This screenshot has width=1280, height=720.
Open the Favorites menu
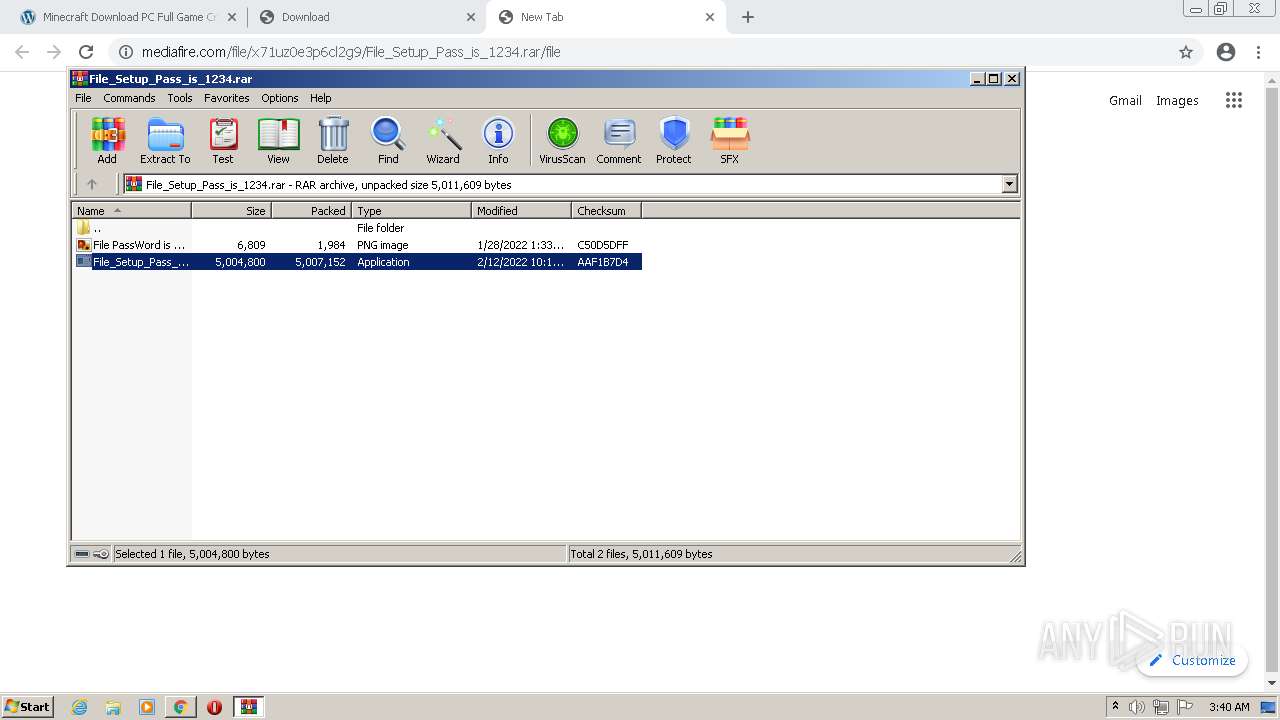227,98
